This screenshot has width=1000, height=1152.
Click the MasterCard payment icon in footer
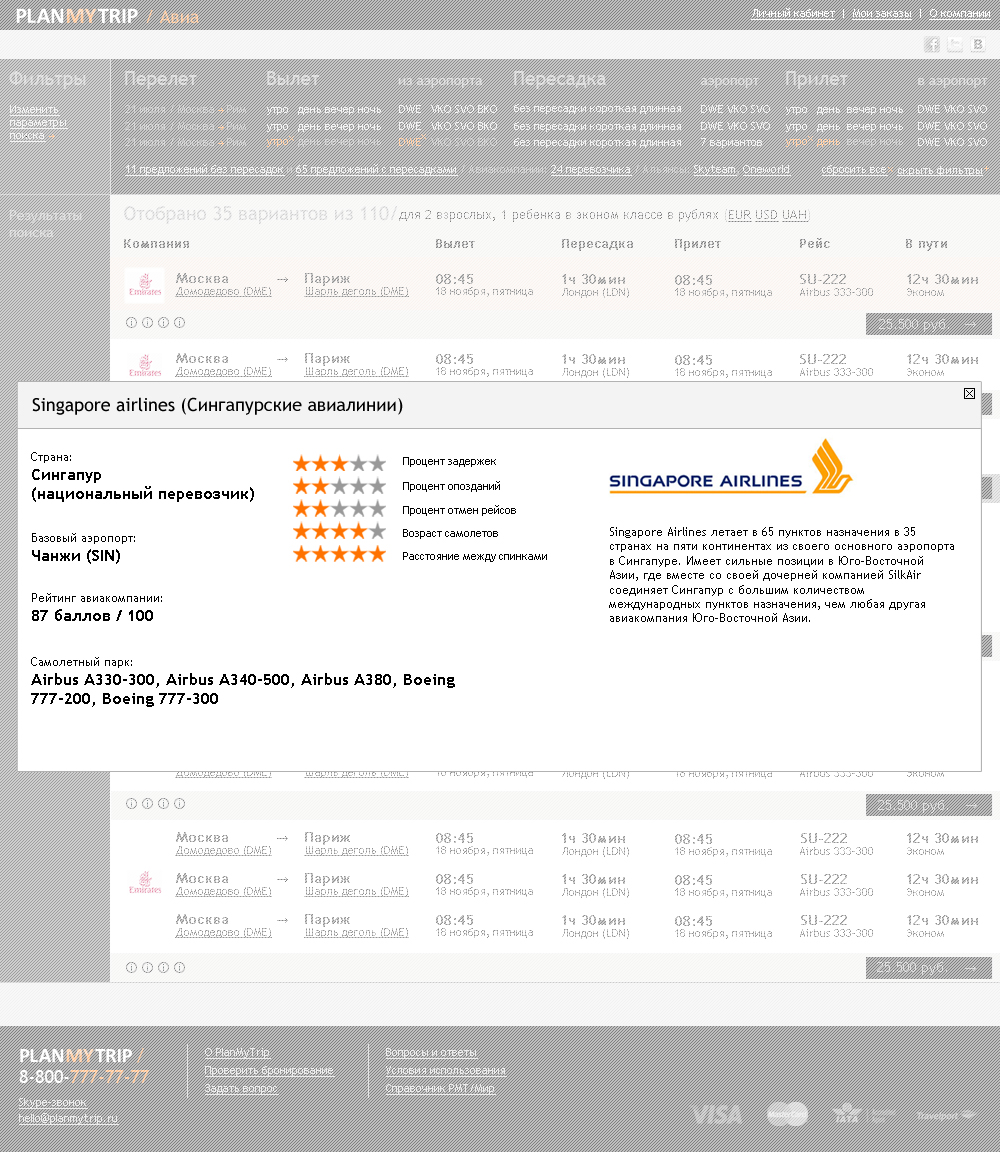pos(787,1114)
